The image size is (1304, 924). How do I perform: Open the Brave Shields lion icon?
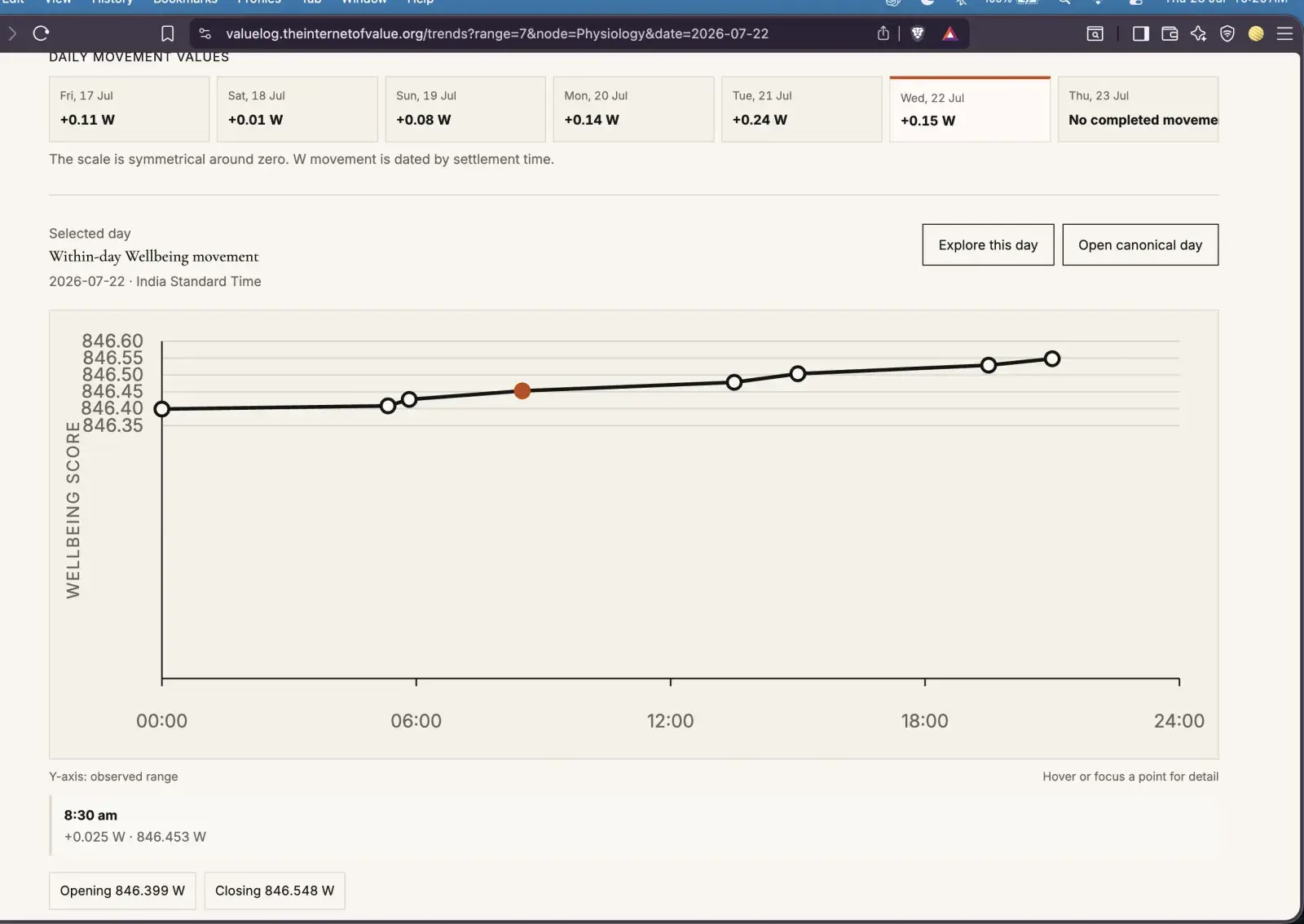tap(918, 33)
